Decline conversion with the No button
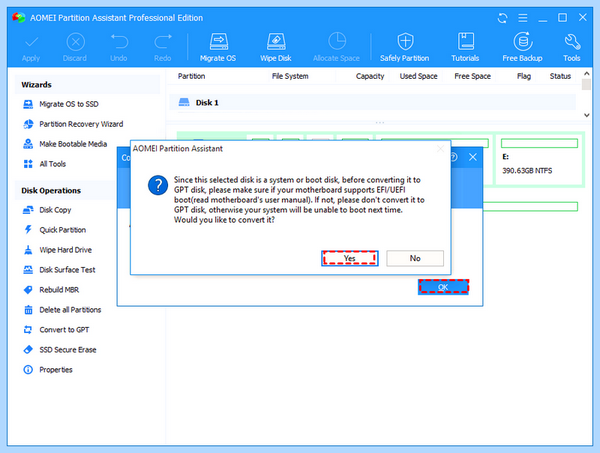 pyautogui.click(x=415, y=258)
